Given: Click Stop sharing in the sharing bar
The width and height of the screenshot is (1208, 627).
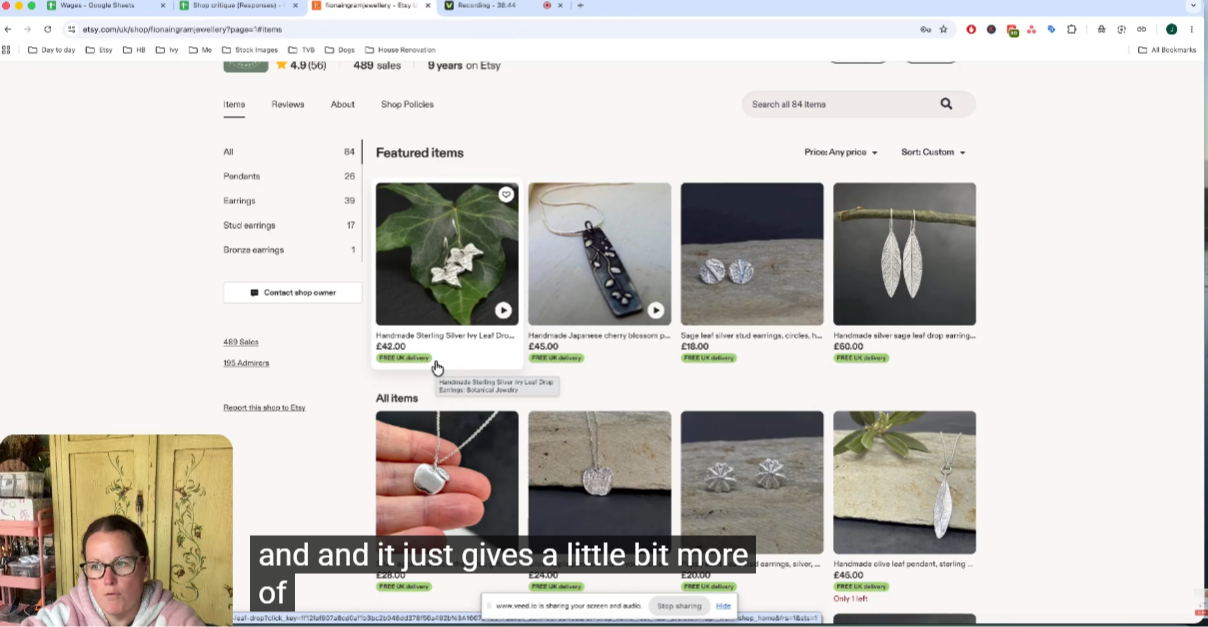Looking at the screenshot, I should tap(679, 606).
